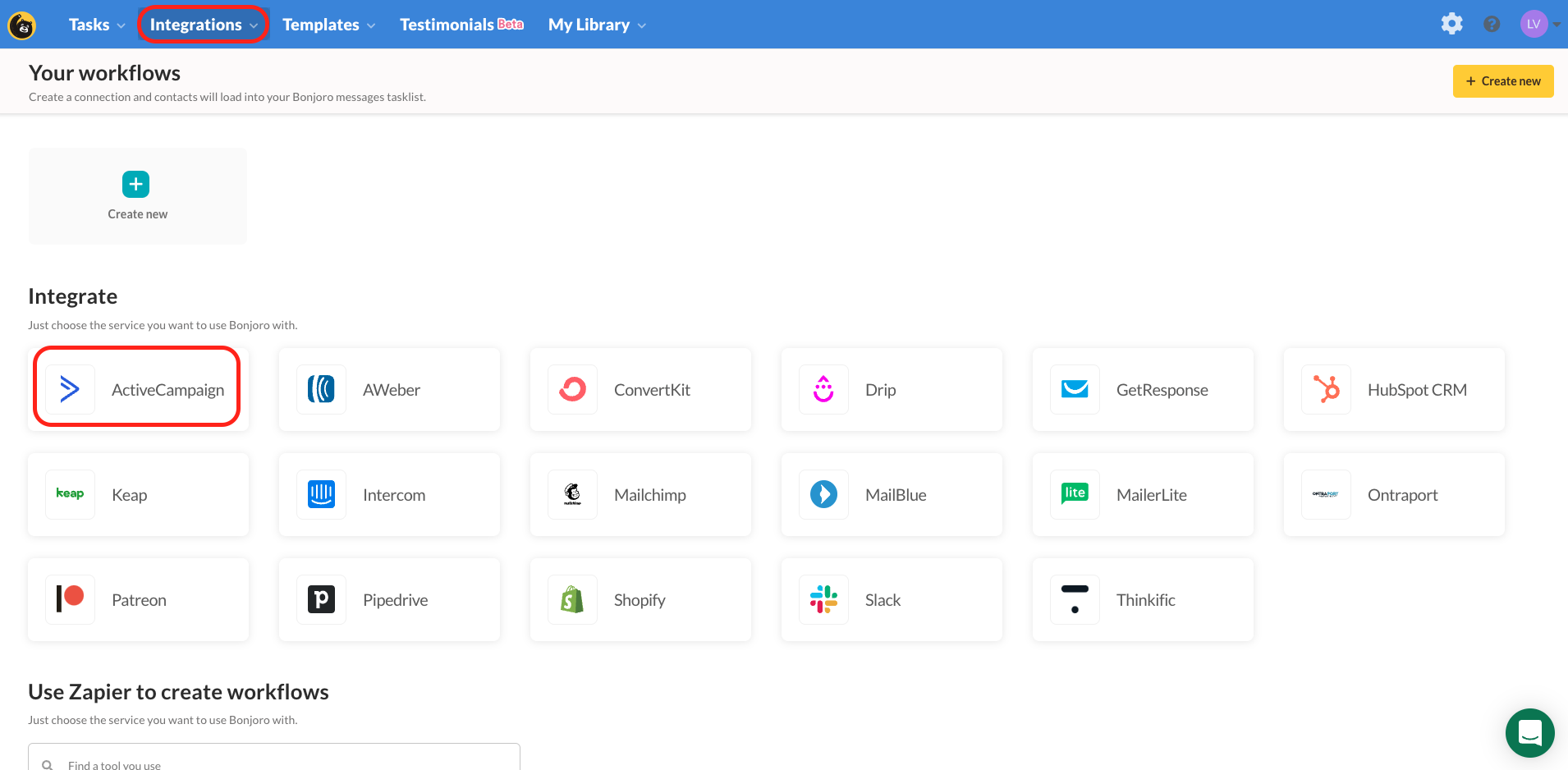This screenshot has height=770, width=1568.
Task: Open the chat support bubble
Action: coord(1529,732)
